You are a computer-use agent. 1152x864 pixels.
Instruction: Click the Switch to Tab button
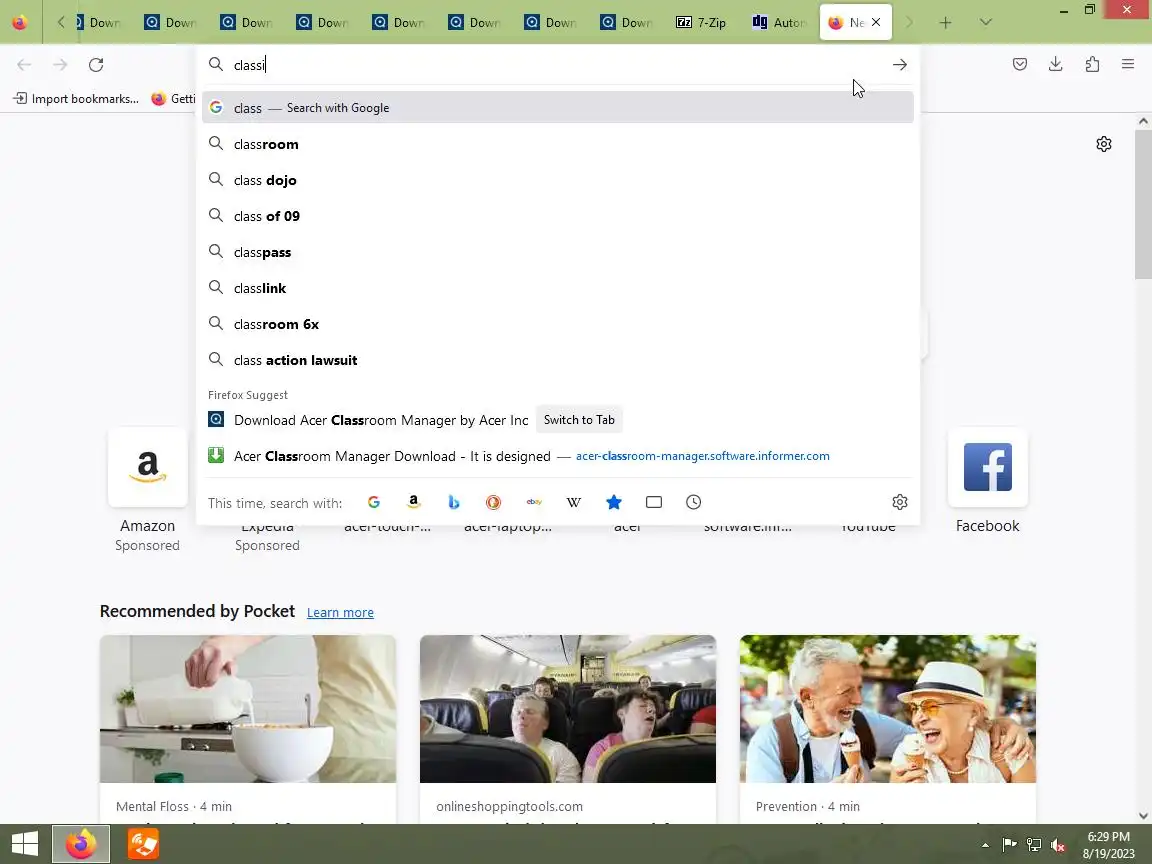(579, 420)
